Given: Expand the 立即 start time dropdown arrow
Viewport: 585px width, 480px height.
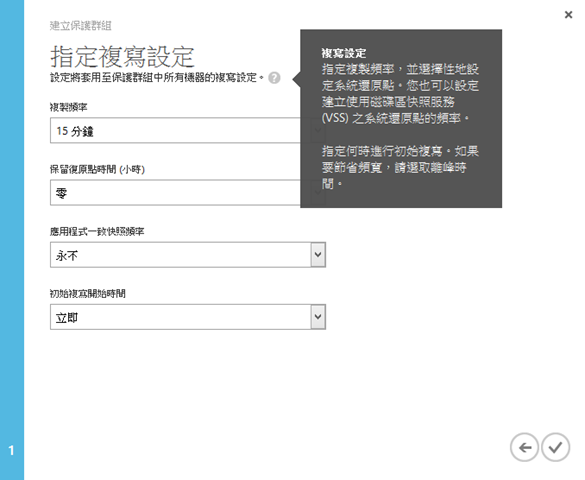Looking at the screenshot, I should 318,317.
